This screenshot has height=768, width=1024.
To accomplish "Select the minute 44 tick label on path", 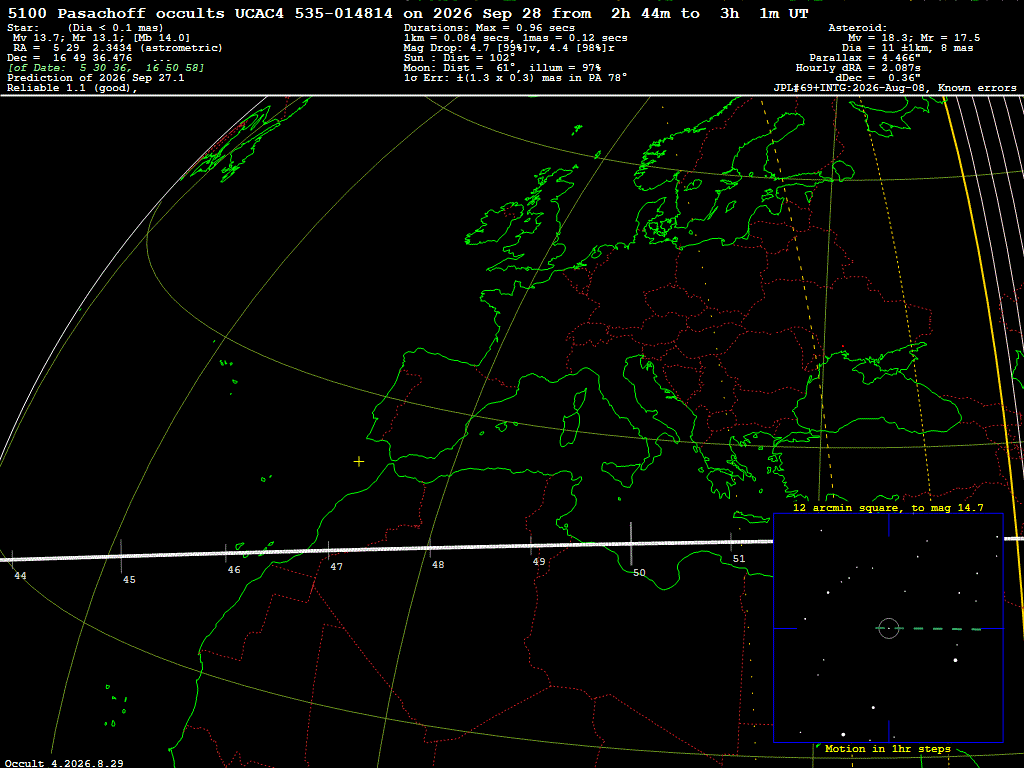I will [20, 576].
